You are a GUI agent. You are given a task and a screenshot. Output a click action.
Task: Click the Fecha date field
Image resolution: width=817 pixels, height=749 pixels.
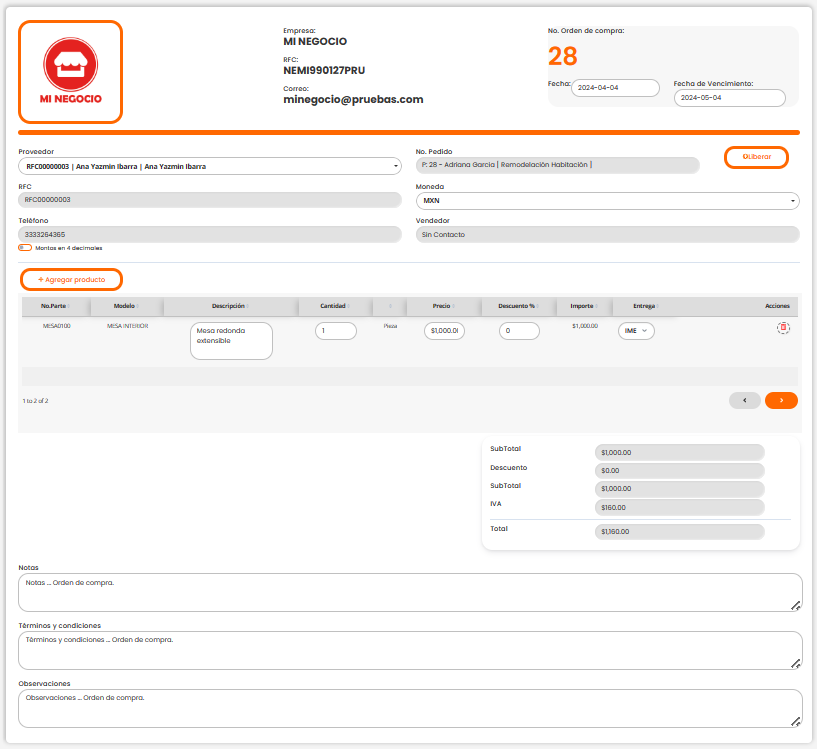[615, 88]
